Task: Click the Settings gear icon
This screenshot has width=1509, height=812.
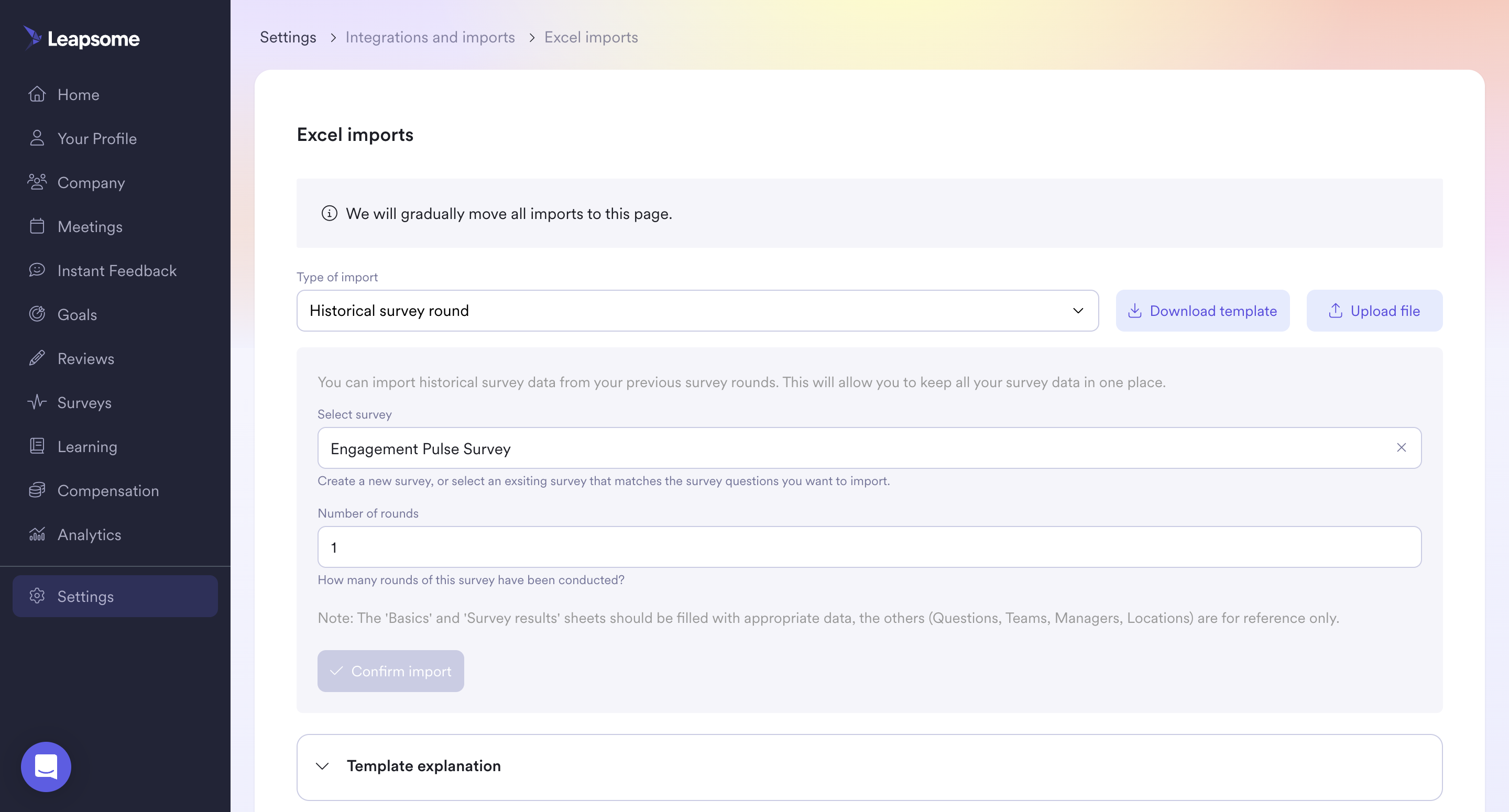Action: tap(37, 596)
